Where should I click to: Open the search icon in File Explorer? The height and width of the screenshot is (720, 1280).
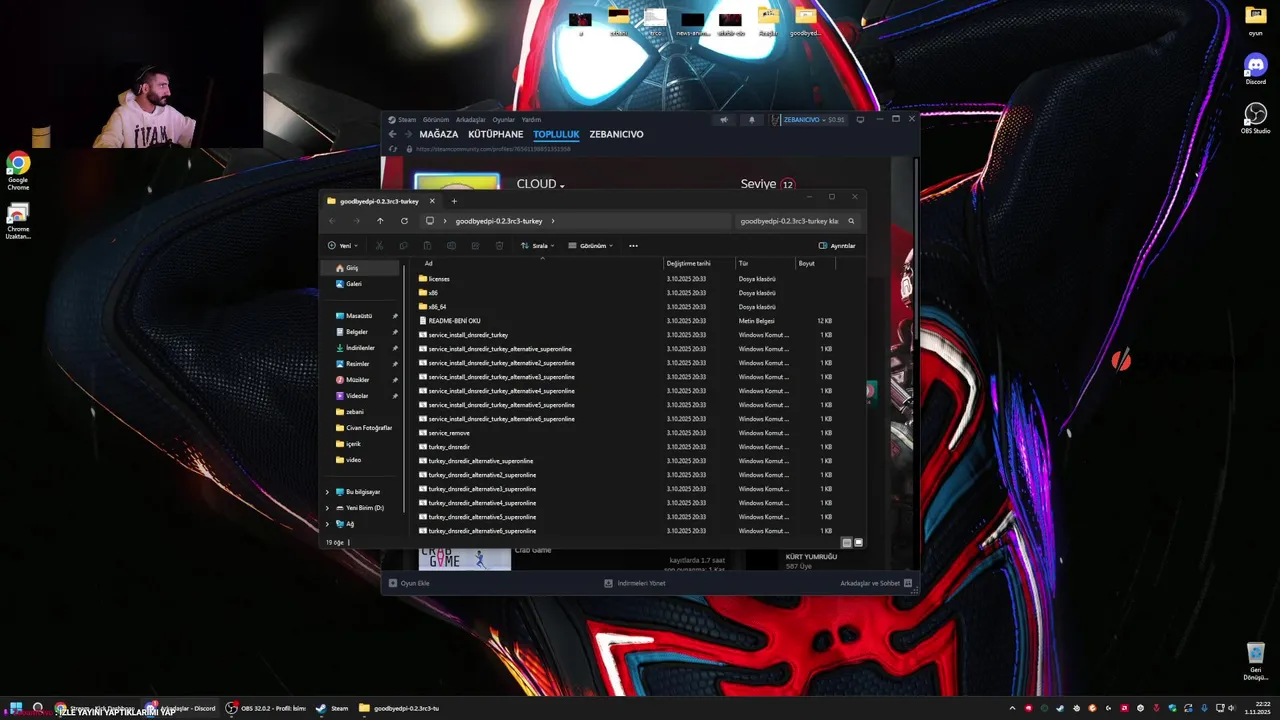[x=851, y=221]
